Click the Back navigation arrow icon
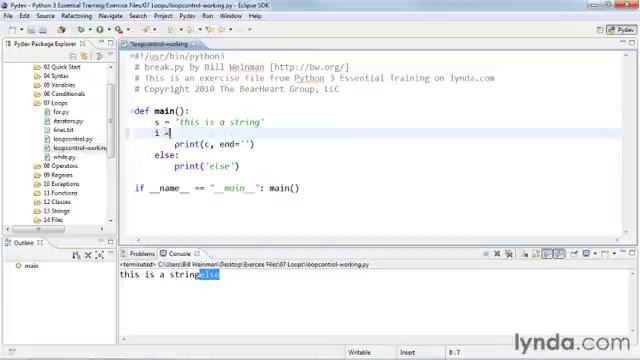This screenshot has height=360, width=640. click(221, 29)
